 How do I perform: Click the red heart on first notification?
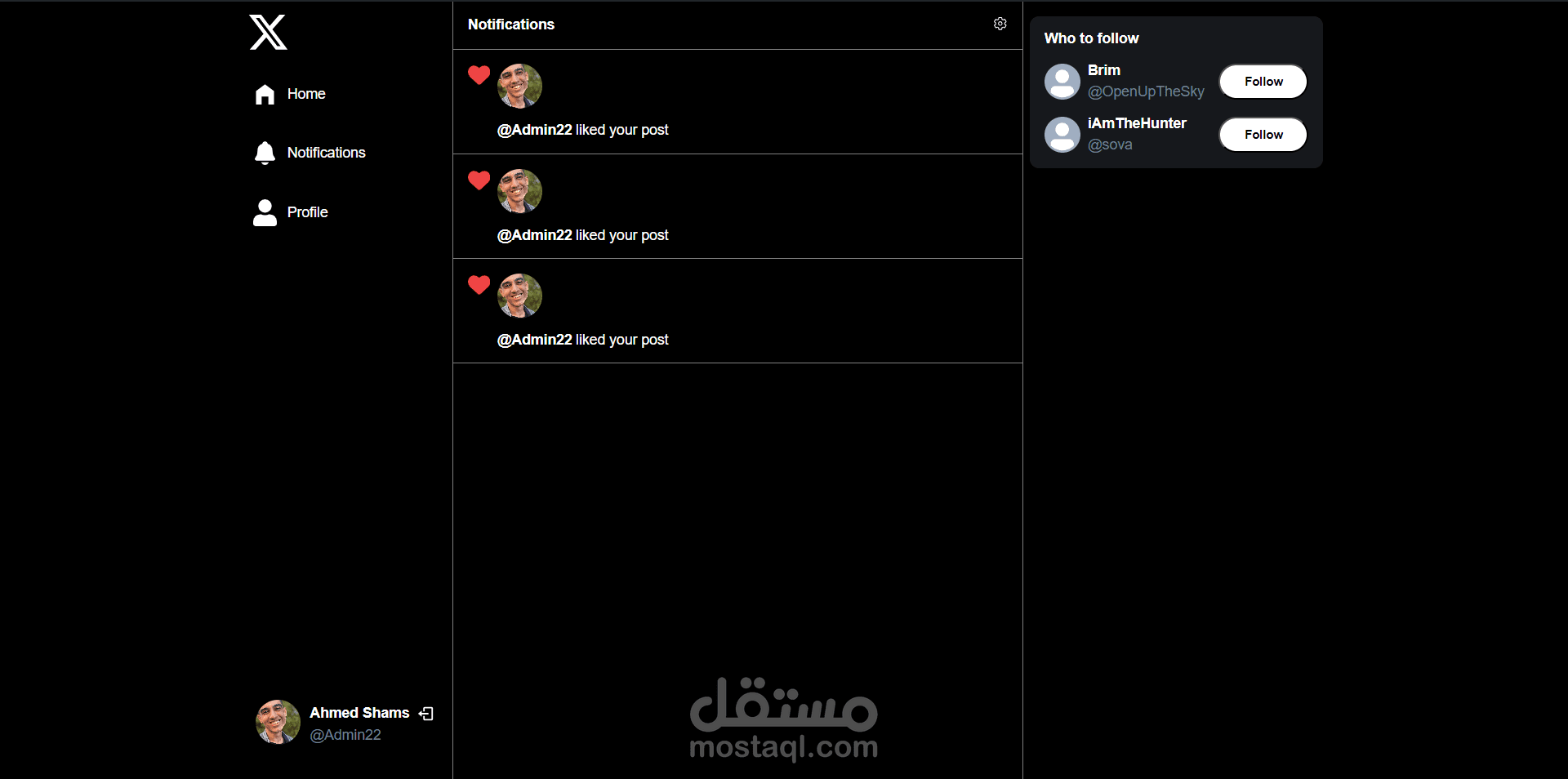[479, 75]
